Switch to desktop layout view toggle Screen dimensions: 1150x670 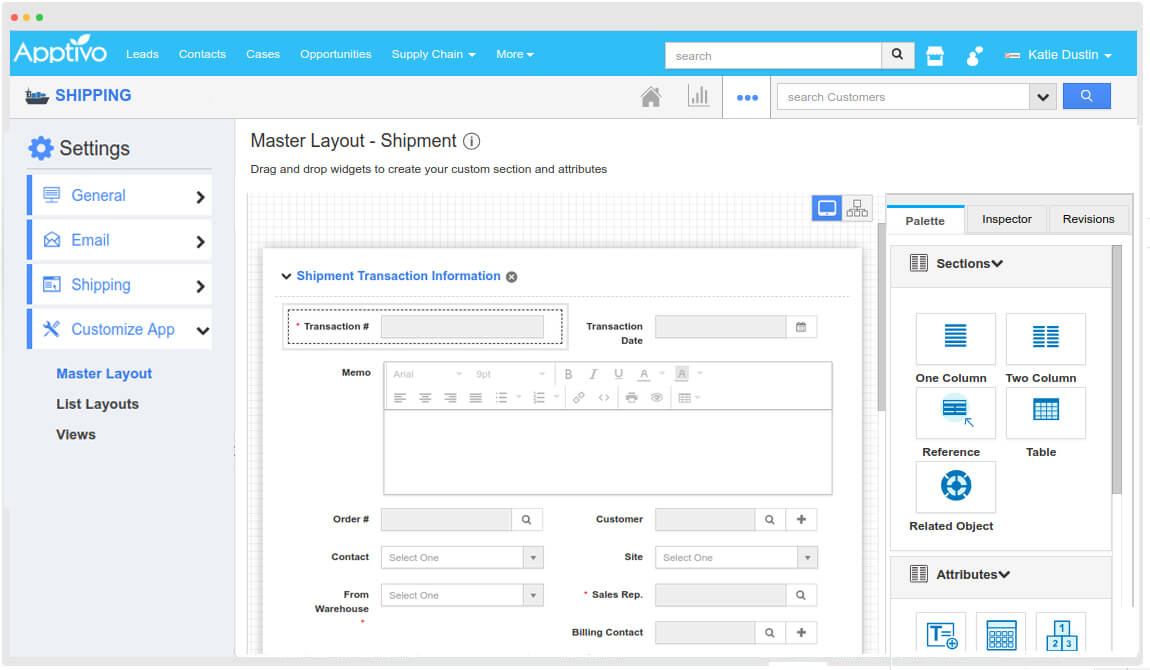tap(827, 208)
